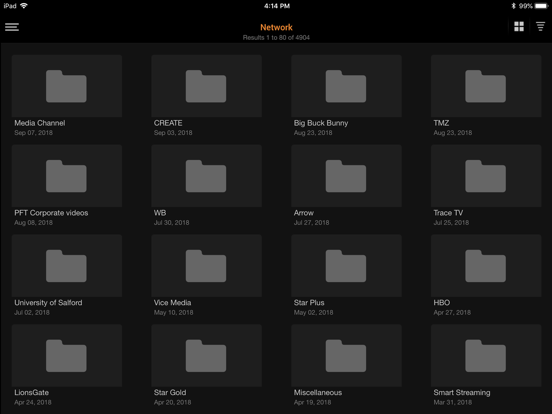Select the 'HBO' folder name
This screenshot has width=552, height=414.
coord(442,302)
